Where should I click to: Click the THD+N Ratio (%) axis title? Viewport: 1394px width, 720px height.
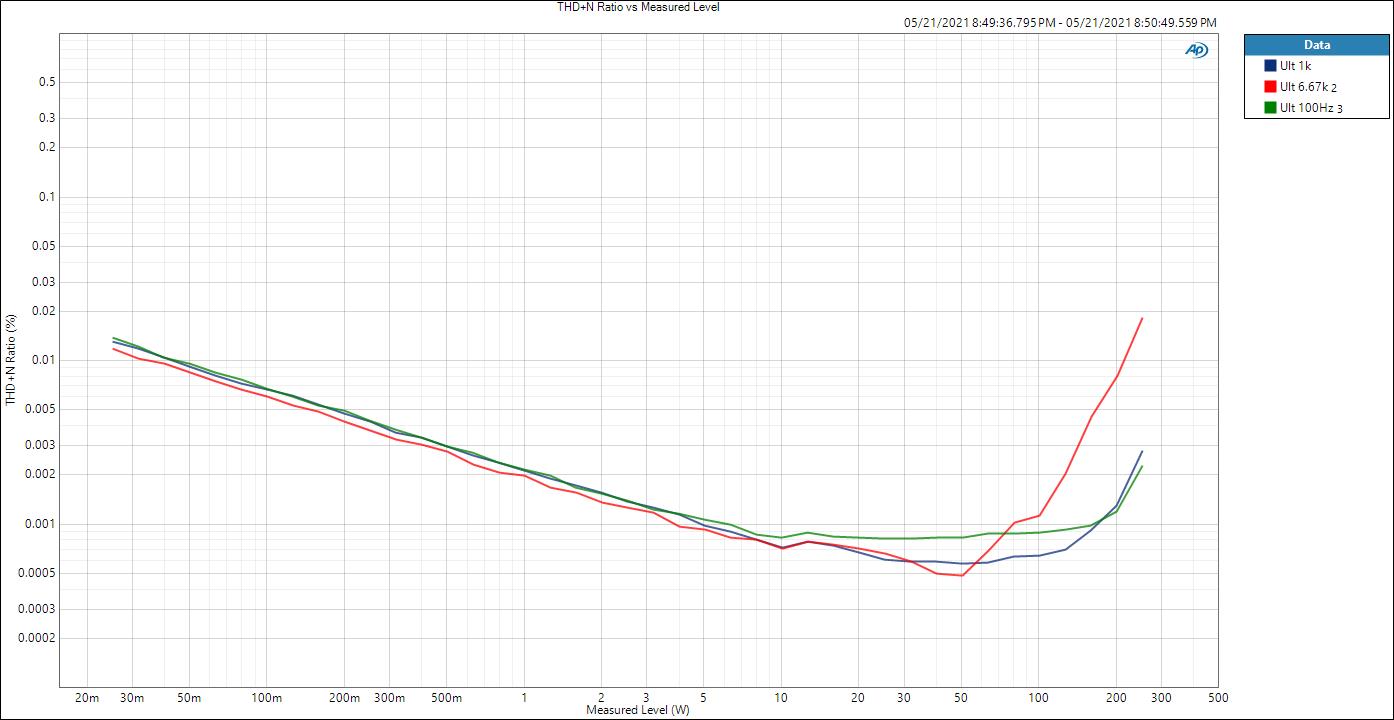[11, 360]
